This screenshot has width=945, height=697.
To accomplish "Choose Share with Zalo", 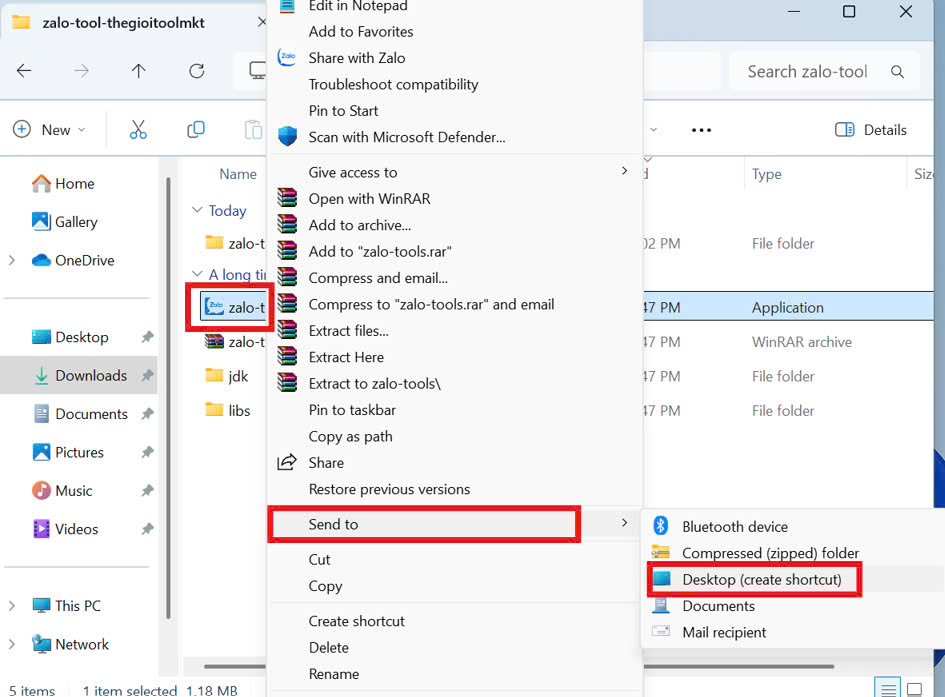I will pyautogui.click(x=357, y=58).
